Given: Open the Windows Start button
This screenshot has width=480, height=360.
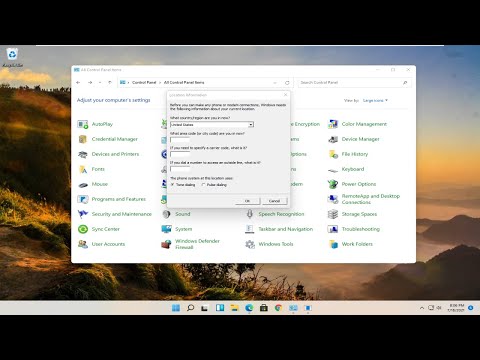Looking at the screenshot, I should [176, 308].
